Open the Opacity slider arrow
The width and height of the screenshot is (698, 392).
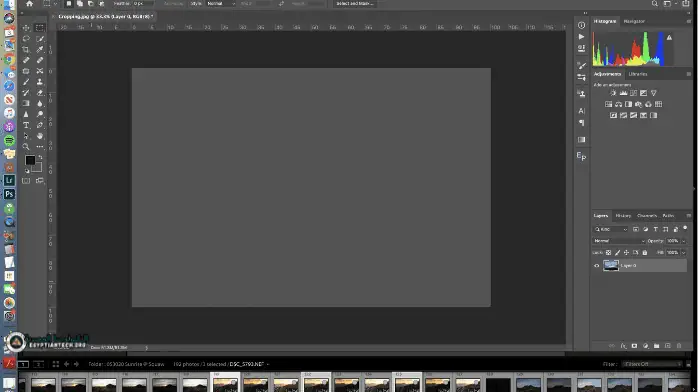[x=684, y=241]
